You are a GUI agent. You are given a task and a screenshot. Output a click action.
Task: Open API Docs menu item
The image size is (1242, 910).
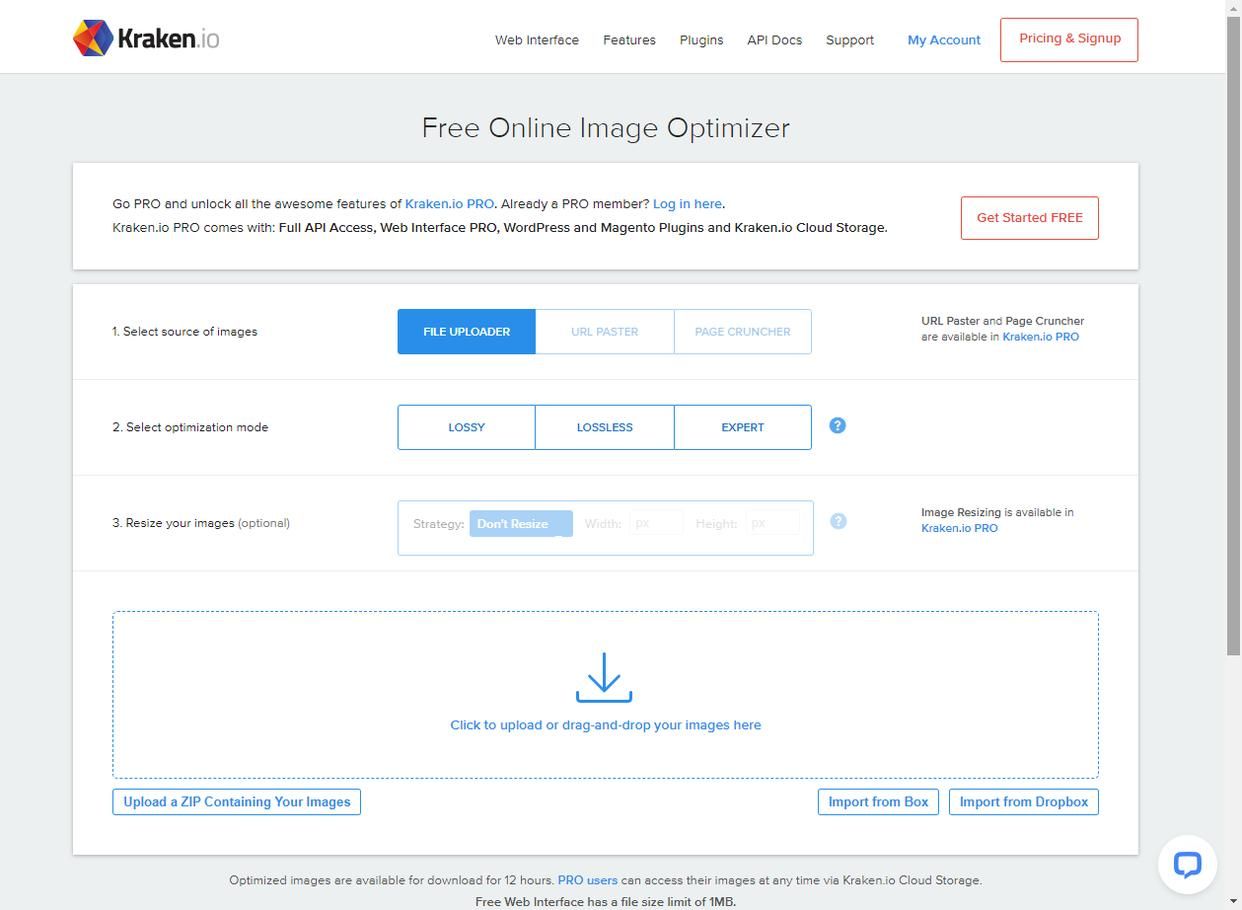(774, 40)
